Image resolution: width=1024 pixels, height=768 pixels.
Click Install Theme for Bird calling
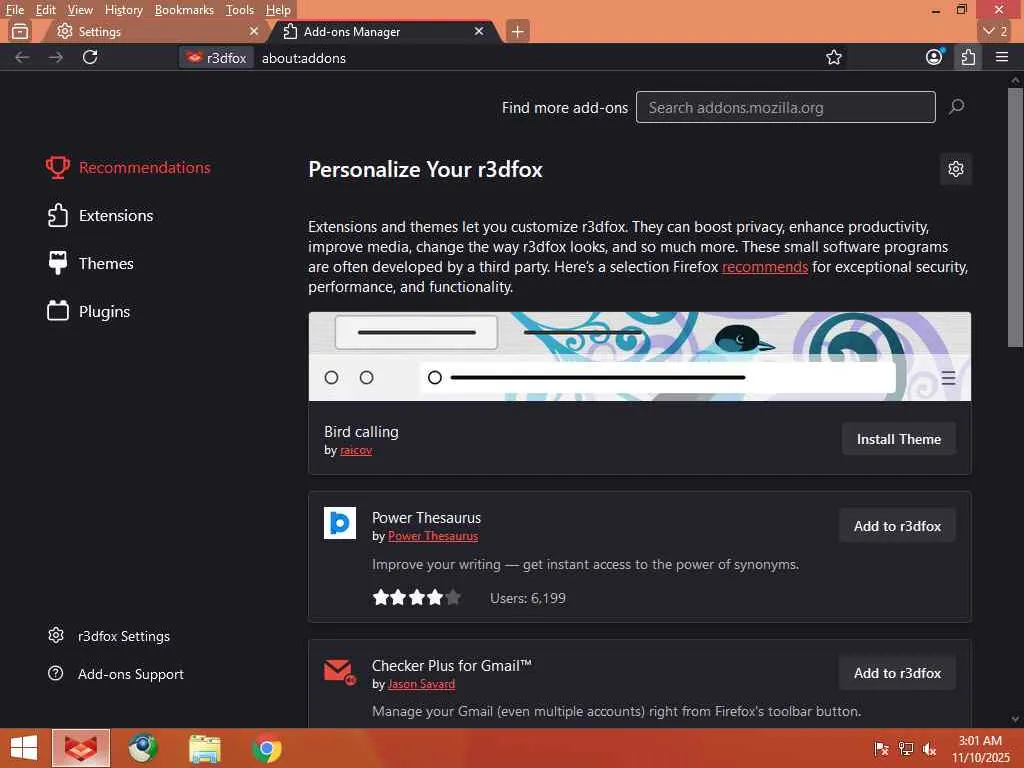899,439
